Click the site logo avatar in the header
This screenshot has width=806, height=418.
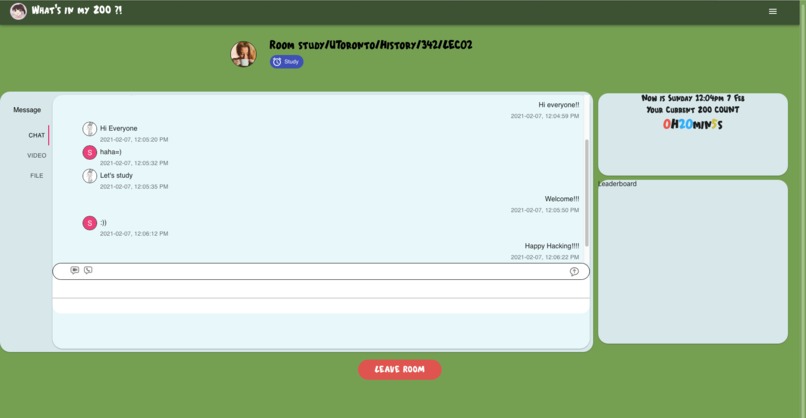coord(18,11)
